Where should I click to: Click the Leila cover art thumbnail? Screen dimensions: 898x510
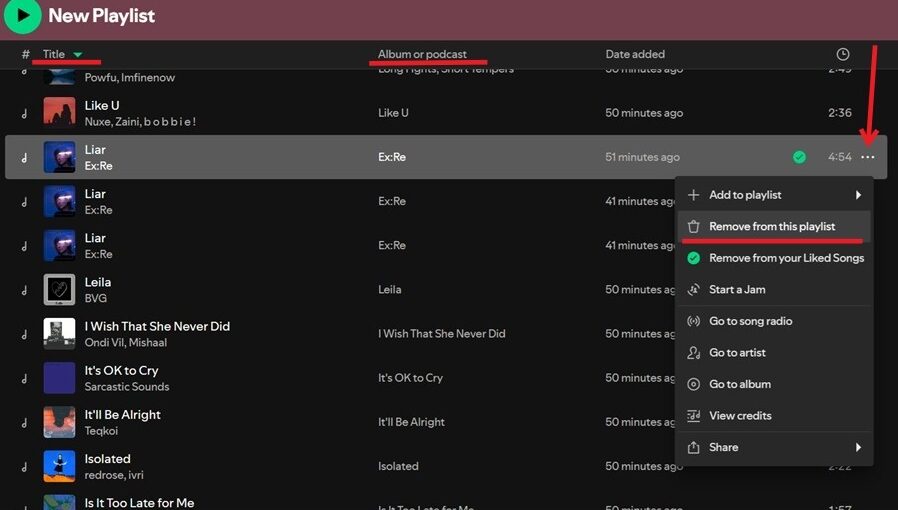tap(60, 289)
